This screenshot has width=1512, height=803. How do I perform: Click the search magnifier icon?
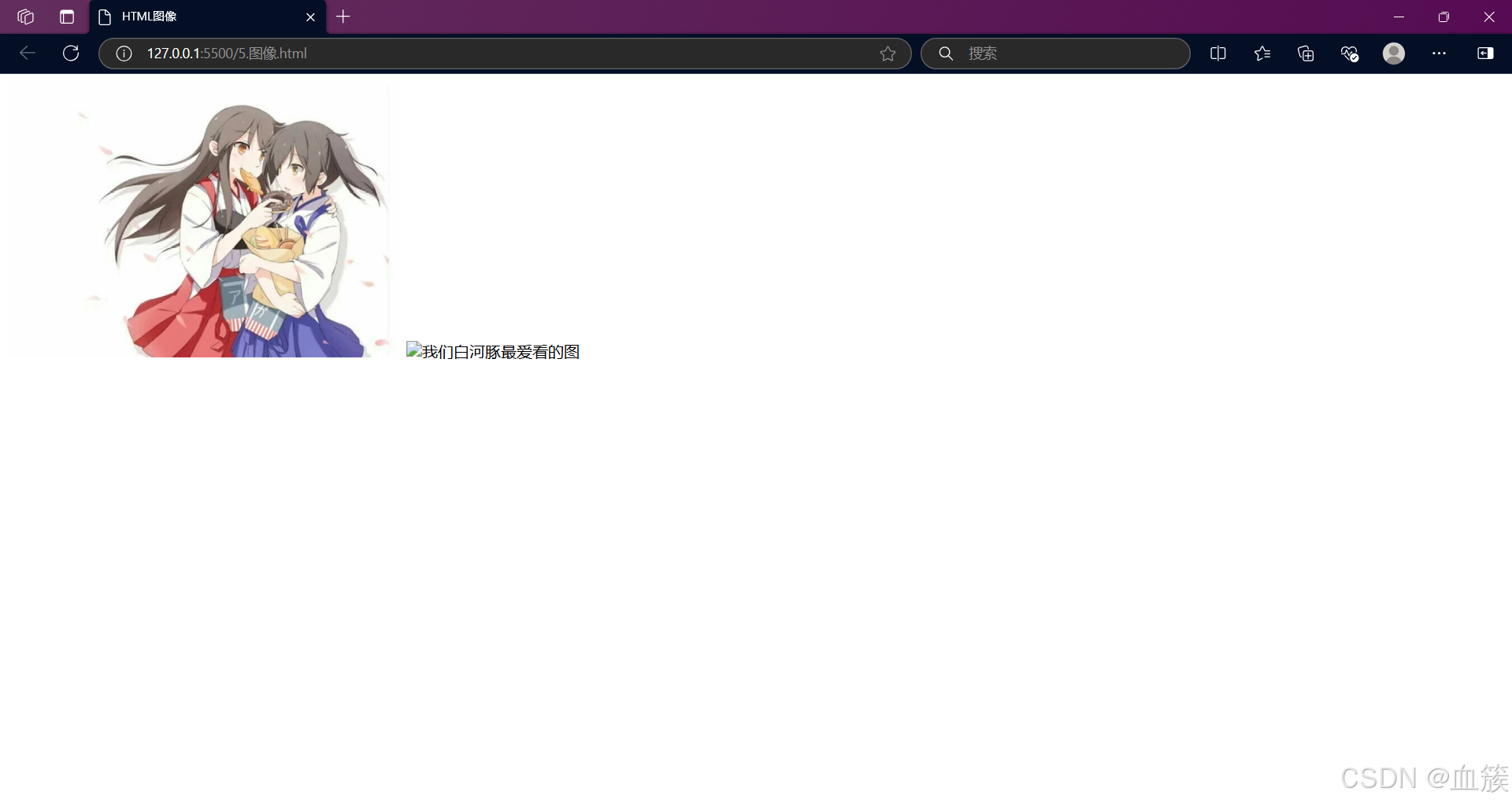(946, 54)
